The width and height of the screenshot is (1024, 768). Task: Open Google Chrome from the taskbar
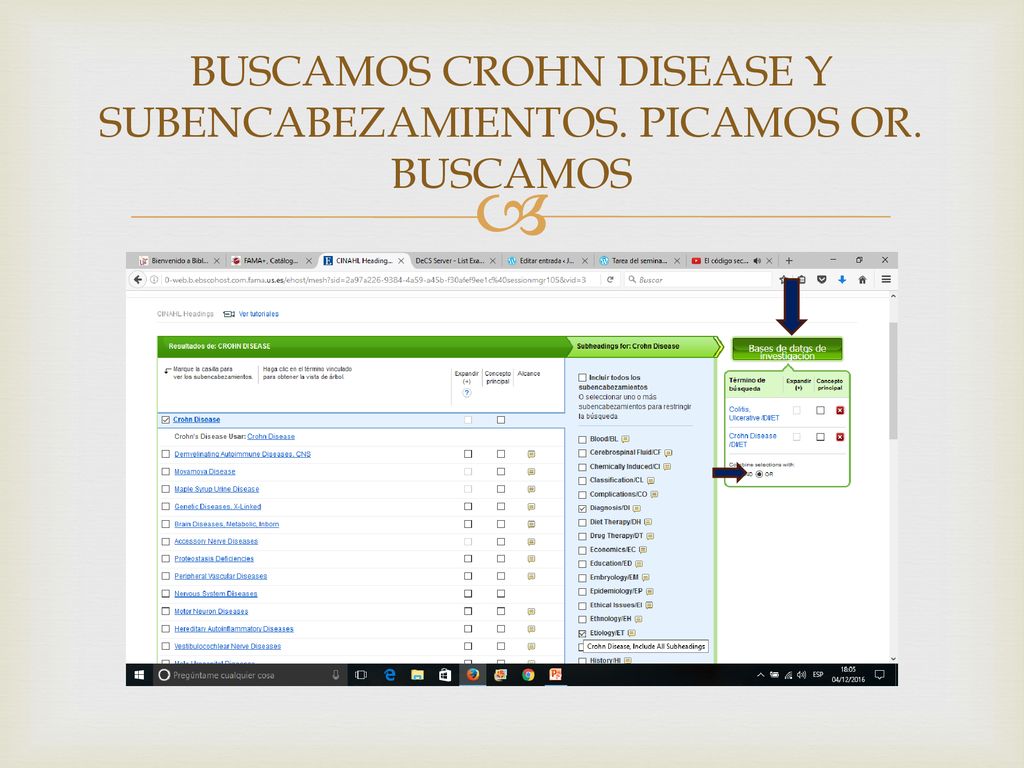(x=528, y=675)
